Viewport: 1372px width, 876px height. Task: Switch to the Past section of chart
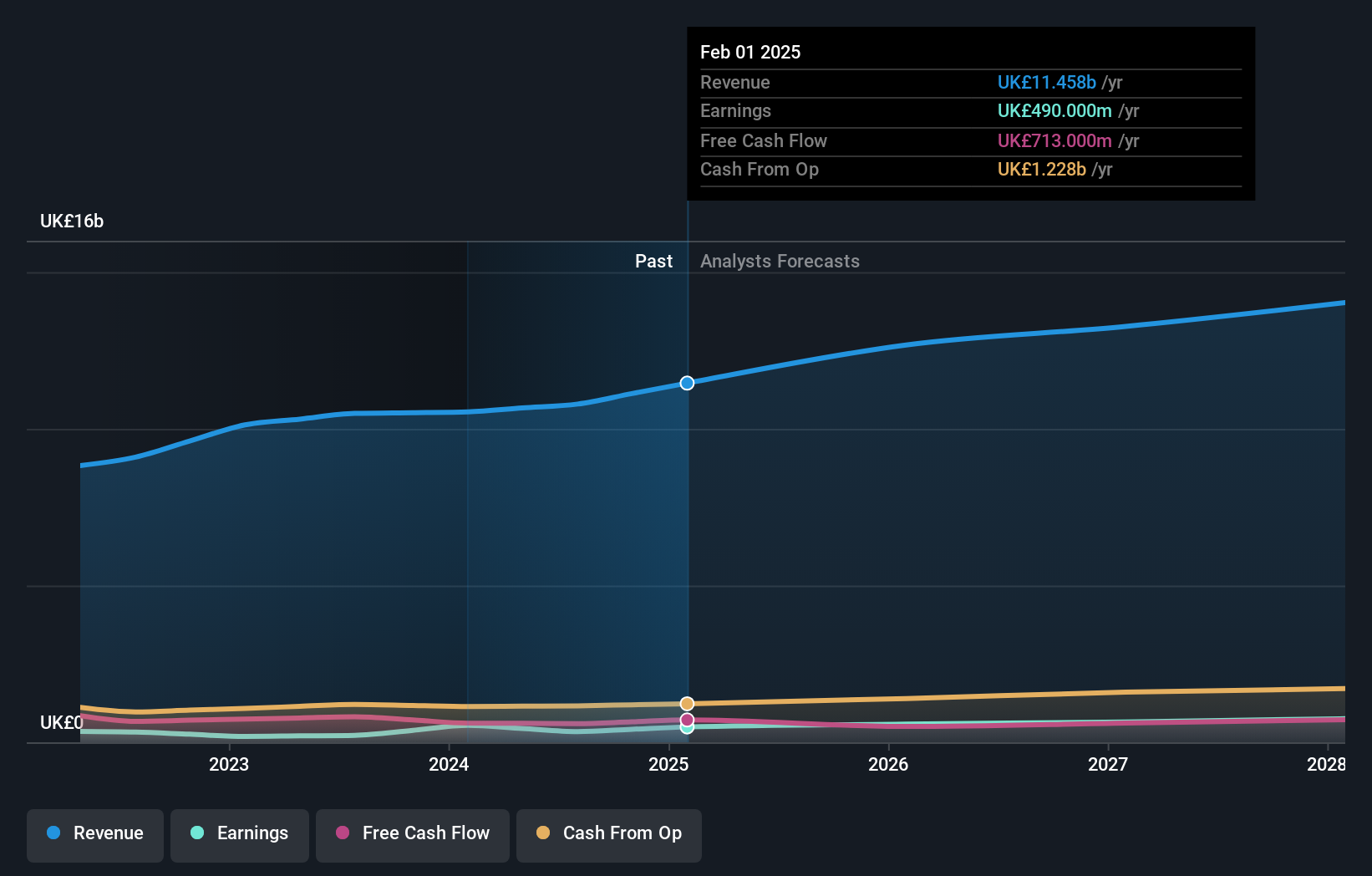tap(653, 261)
